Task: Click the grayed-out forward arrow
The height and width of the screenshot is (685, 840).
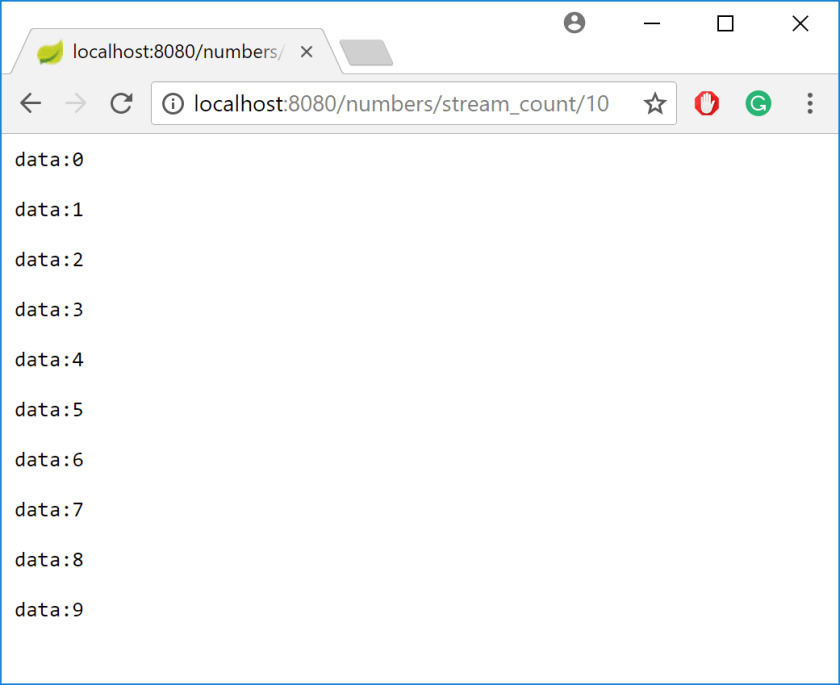Action: pos(76,103)
